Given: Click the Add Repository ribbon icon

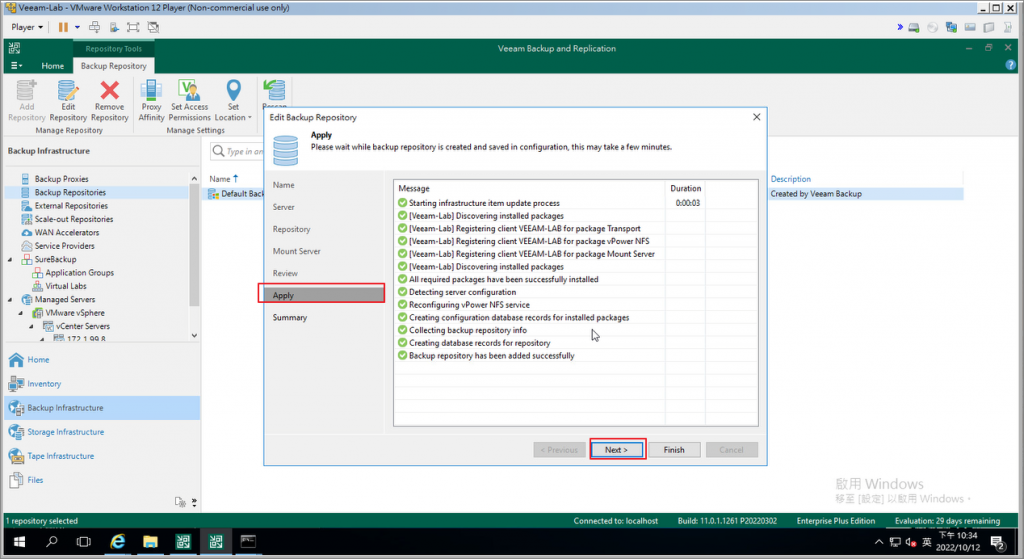Looking at the screenshot, I should coord(27,100).
